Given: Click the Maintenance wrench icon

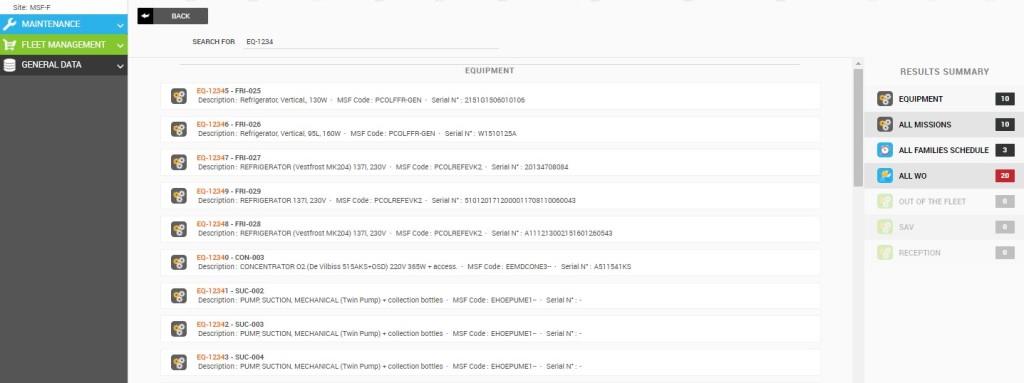Looking at the screenshot, I should pos(9,24).
